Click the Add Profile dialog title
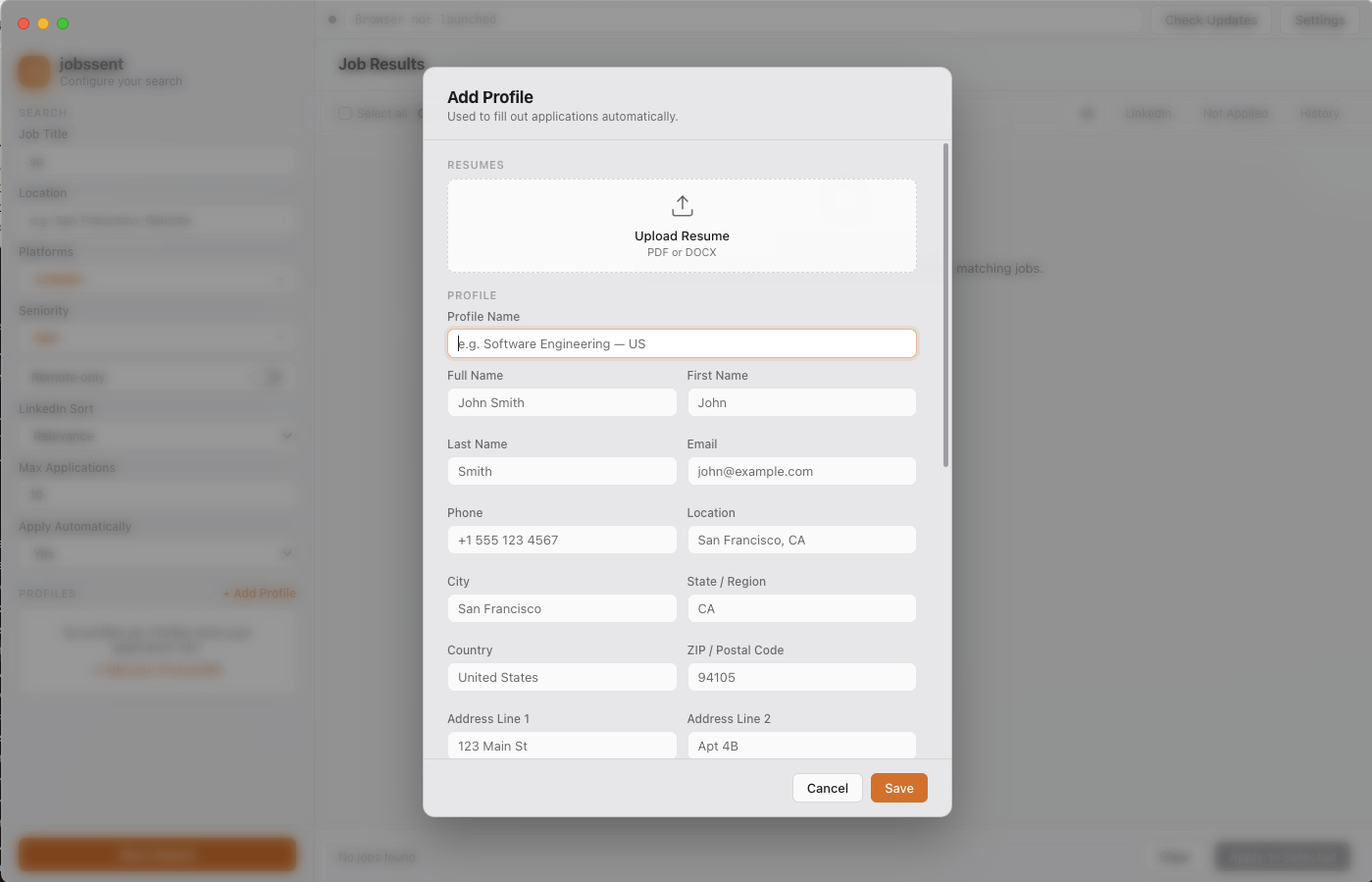This screenshot has height=882, width=1372. click(490, 97)
